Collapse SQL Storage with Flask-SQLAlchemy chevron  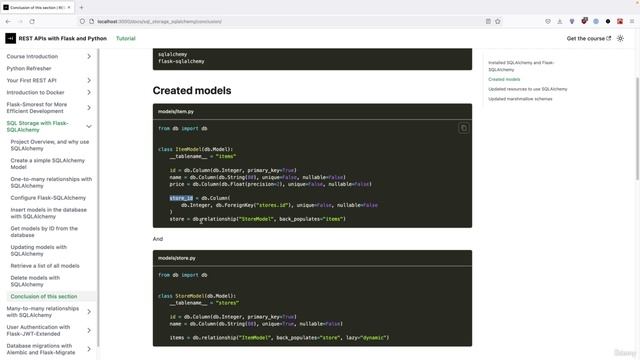89,127
